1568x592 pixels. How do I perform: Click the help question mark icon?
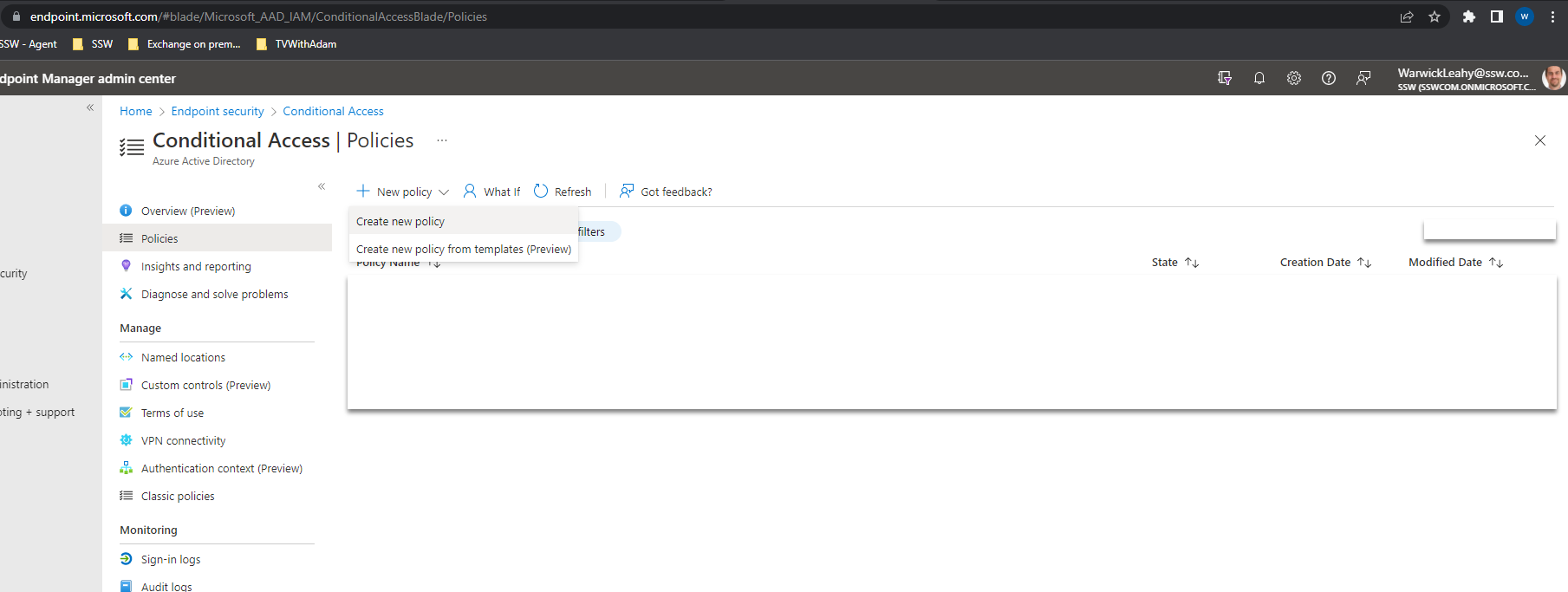(1328, 78)
